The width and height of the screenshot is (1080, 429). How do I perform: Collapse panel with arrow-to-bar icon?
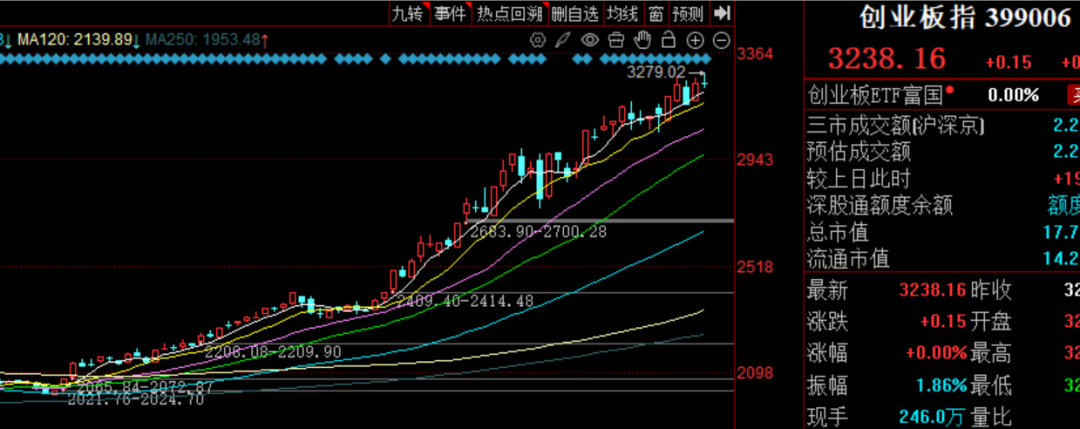click(x=723, y=13)
